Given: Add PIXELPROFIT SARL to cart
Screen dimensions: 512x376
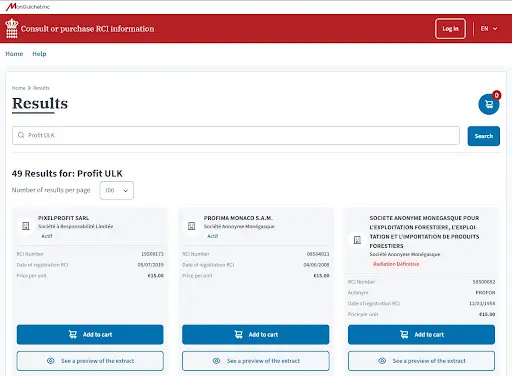Looking at the screenshot, I should tap(90, 334).
